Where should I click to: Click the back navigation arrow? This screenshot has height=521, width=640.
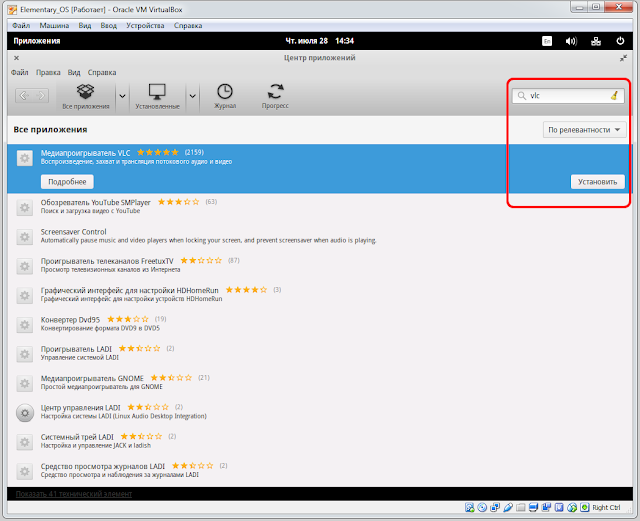(24, 96)
